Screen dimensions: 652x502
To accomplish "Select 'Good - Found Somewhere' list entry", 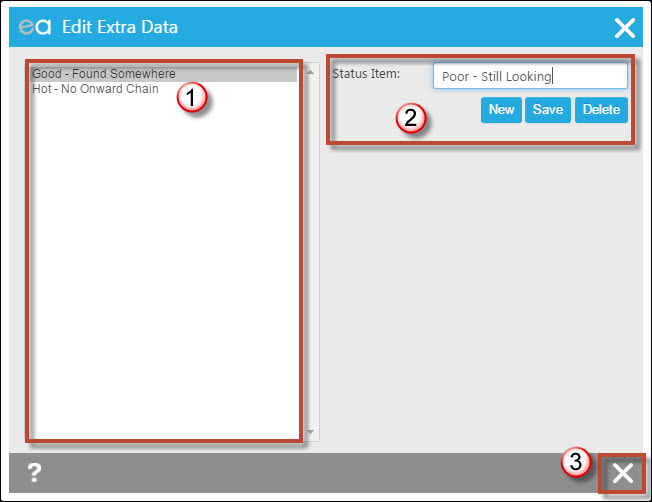I will click(164, 74).
